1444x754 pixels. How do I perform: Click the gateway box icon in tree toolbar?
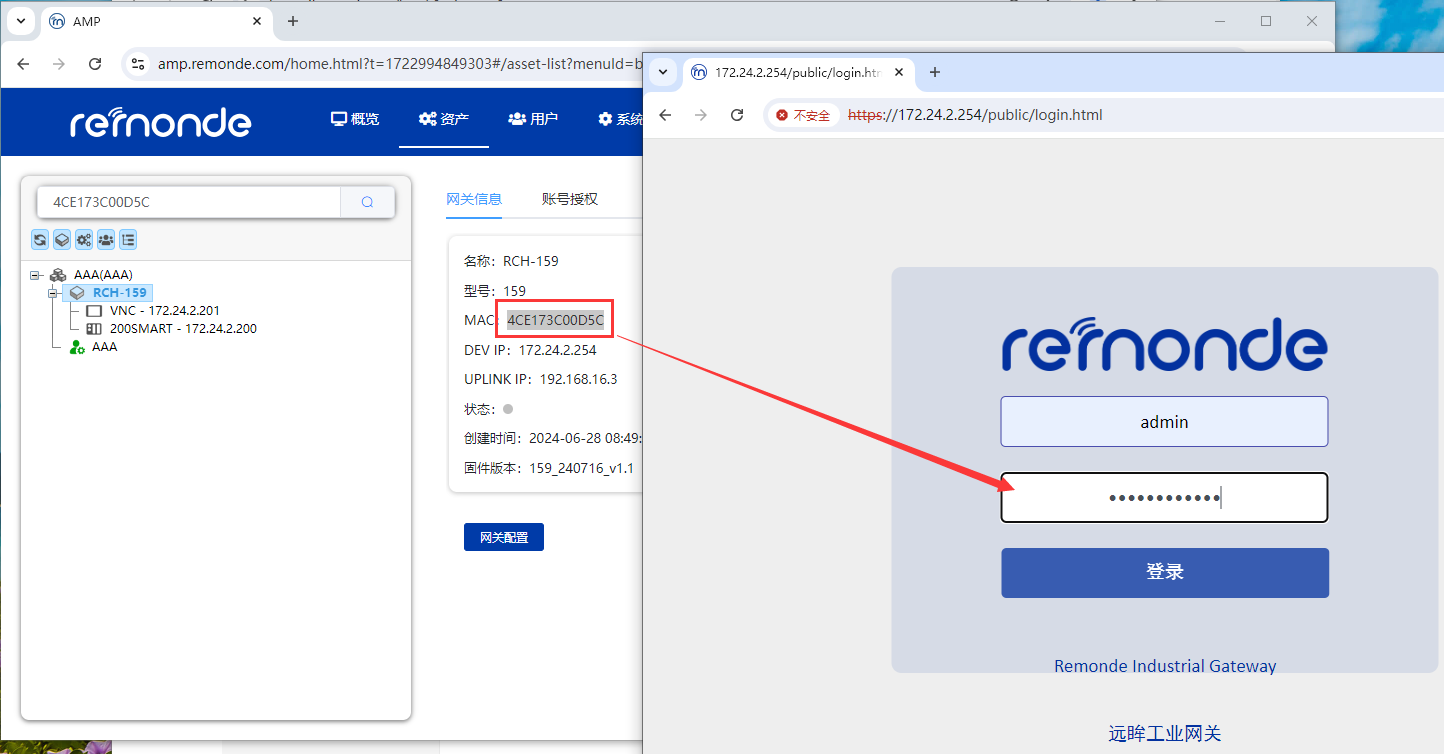(62, 239)
